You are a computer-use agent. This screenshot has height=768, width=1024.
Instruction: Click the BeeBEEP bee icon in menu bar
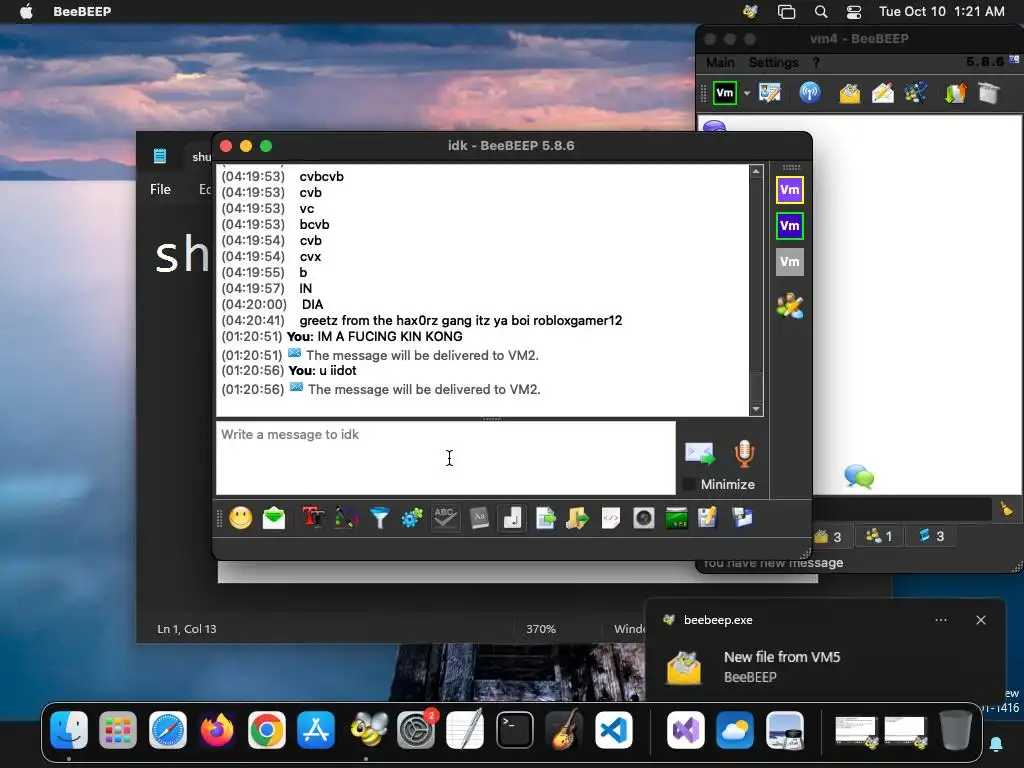click(x=750, y=11)
